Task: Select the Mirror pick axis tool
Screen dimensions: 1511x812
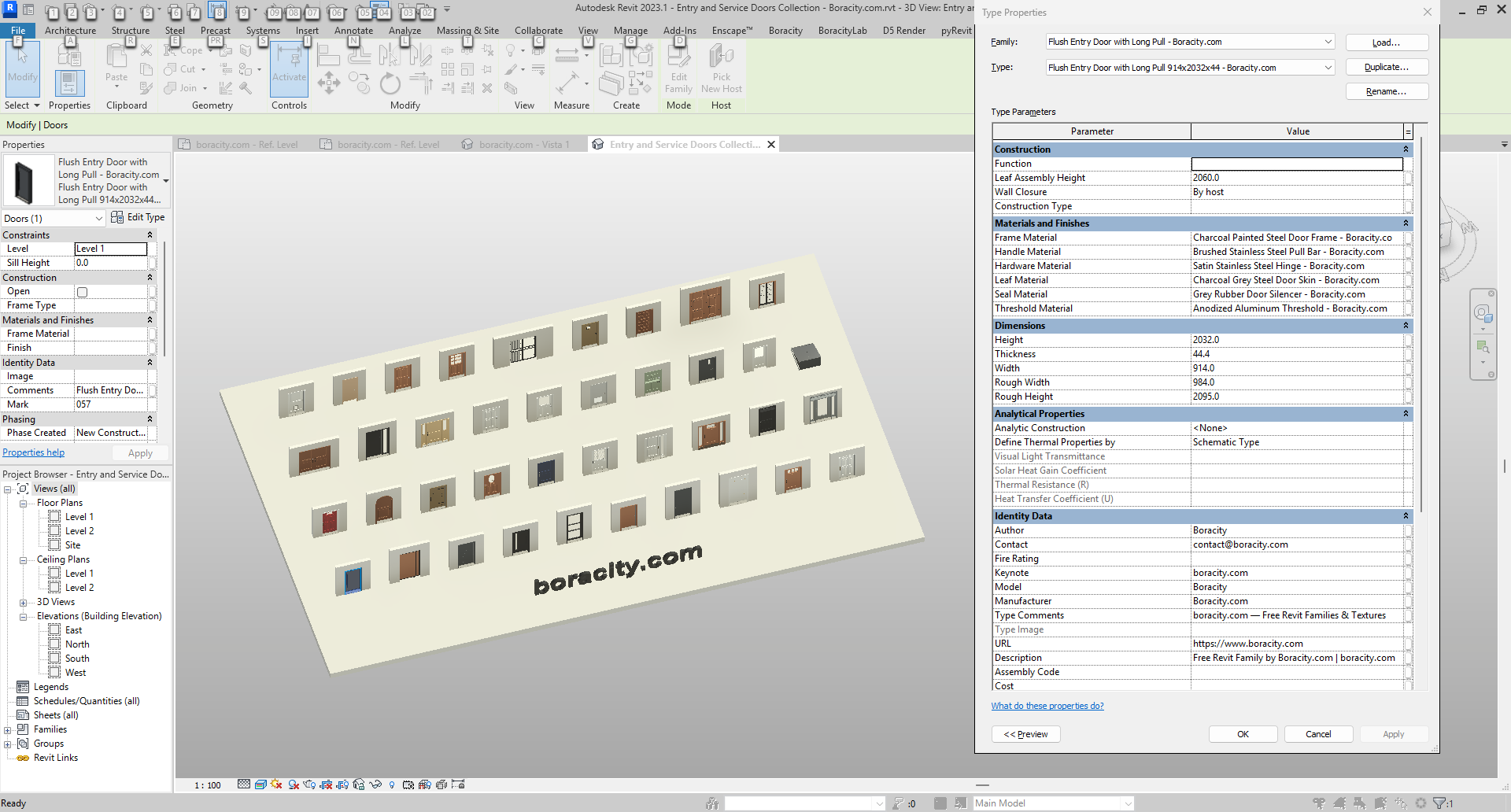Action: [x=390, y=55]
